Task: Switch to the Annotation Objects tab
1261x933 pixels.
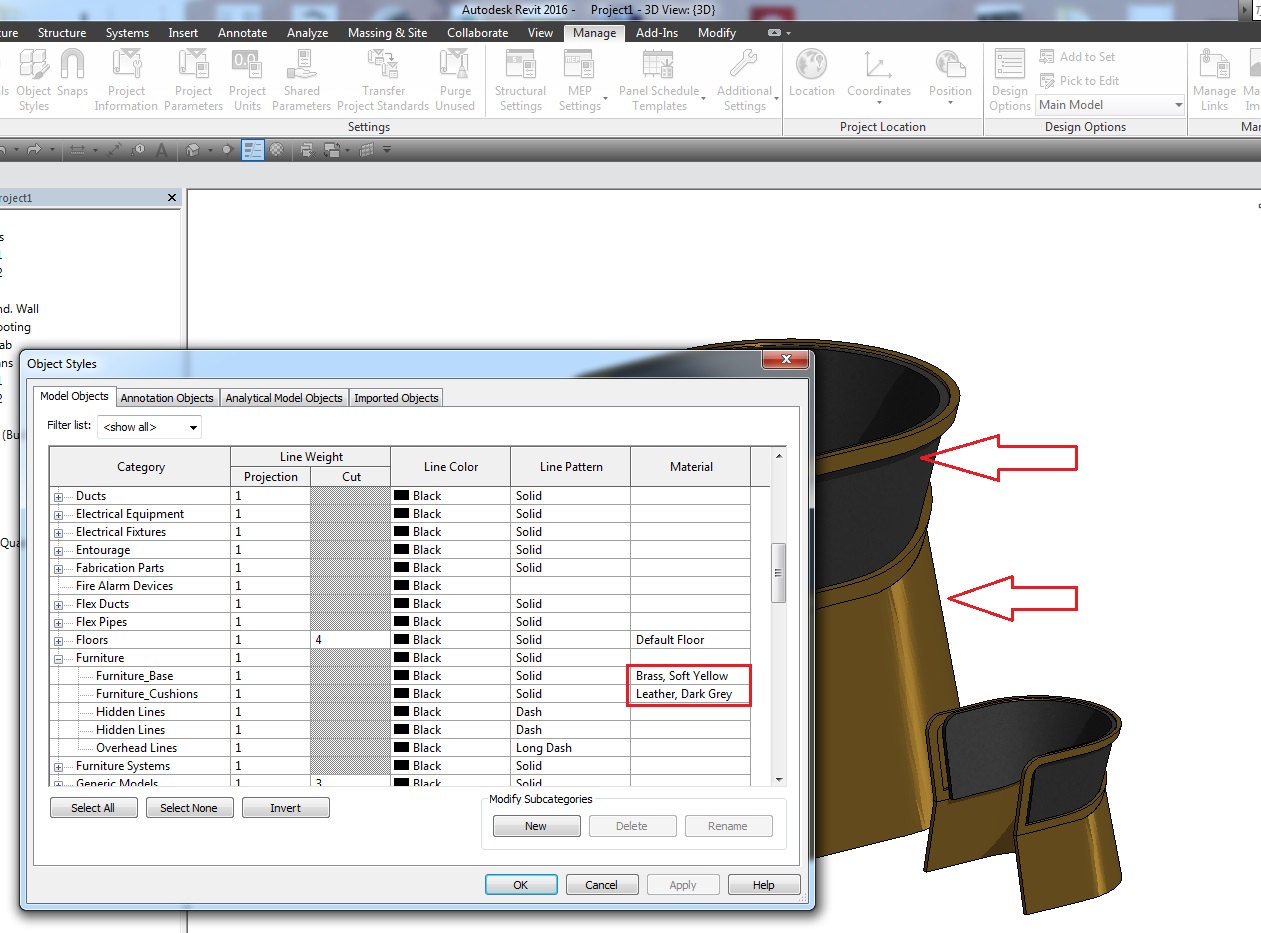Action: click(167, 398)
